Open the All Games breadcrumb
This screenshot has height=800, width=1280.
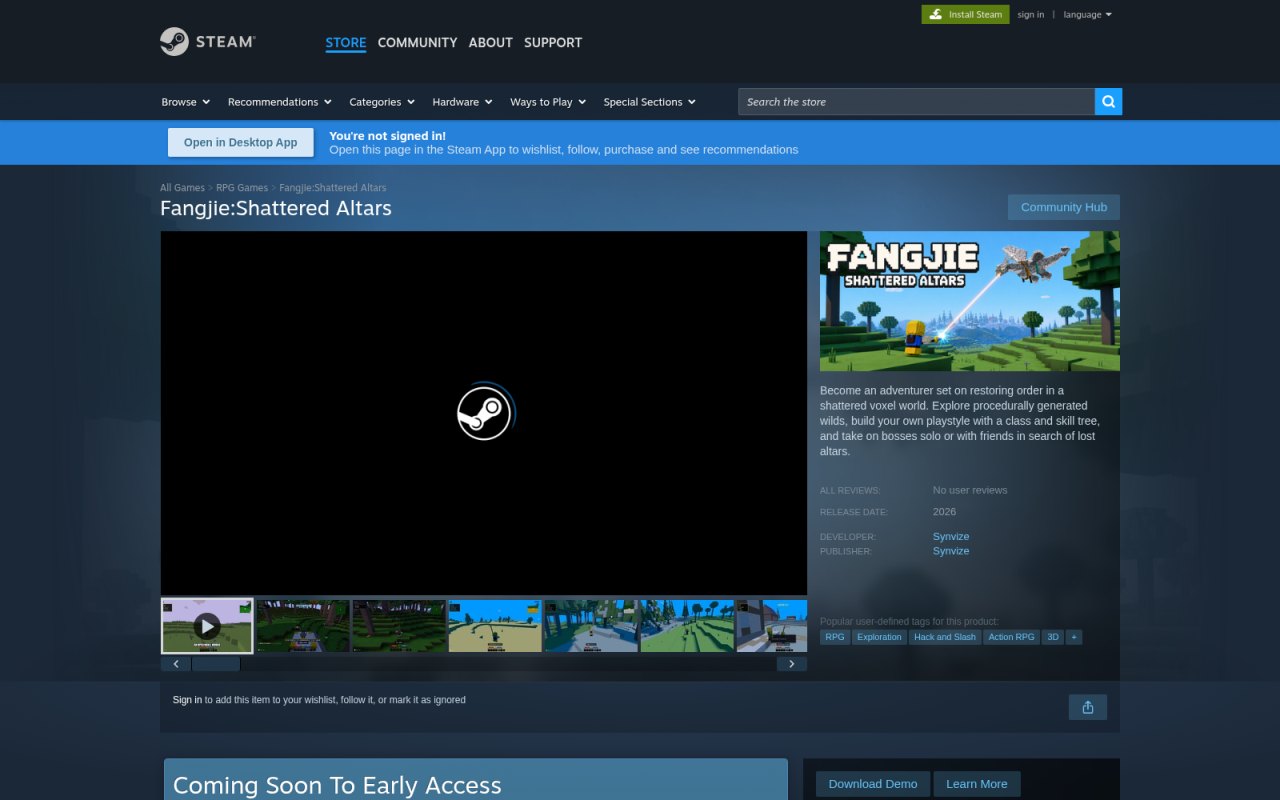[182, 188]
